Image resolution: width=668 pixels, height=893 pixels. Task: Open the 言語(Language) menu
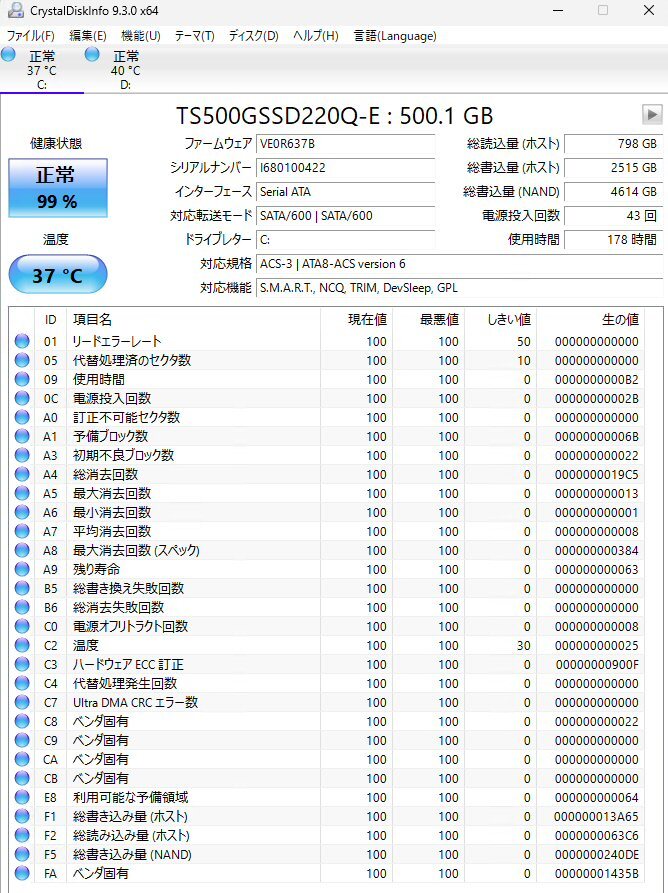395,36
